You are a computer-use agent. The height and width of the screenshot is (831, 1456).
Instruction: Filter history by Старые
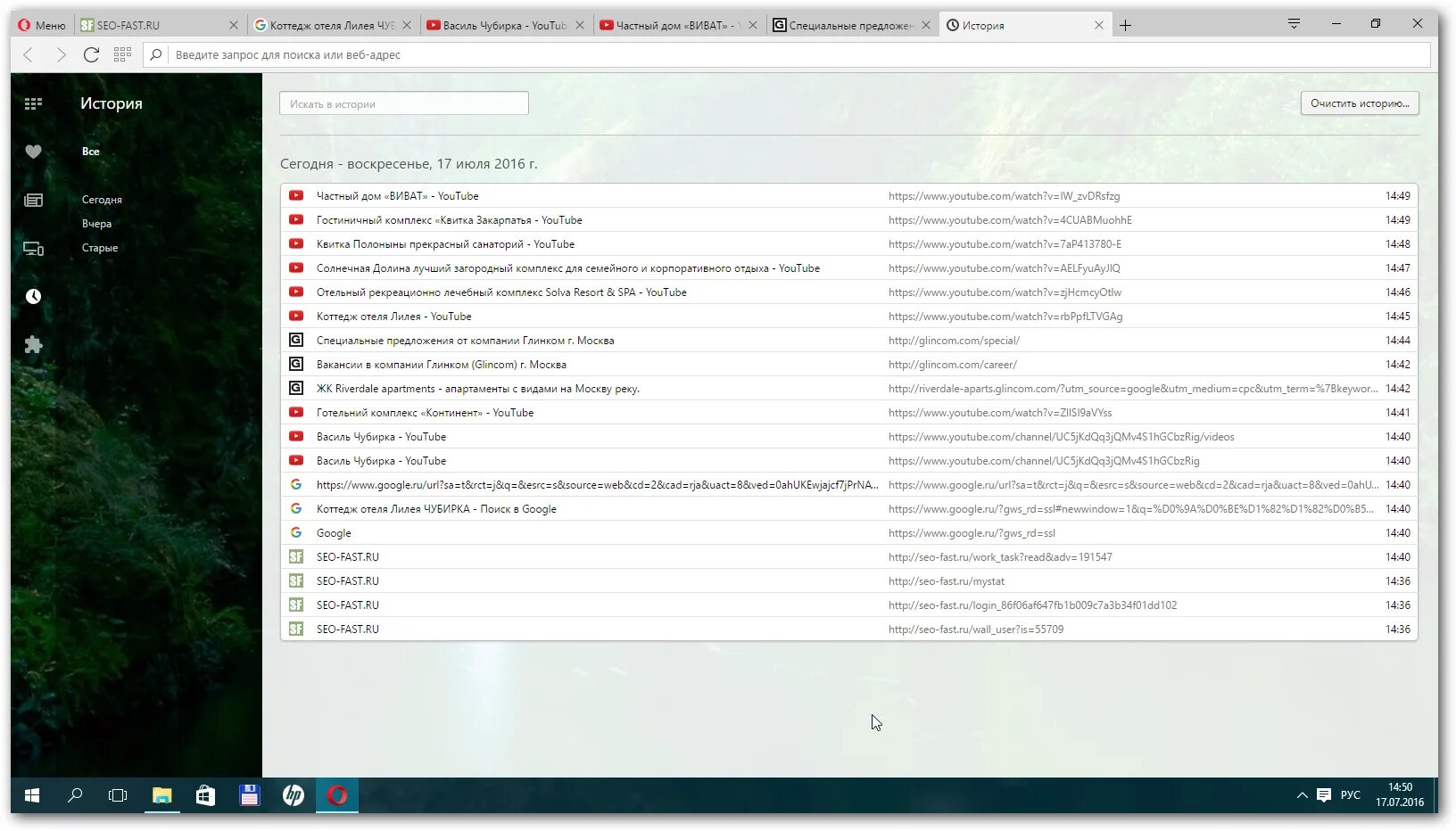click(x=100, y=248)
